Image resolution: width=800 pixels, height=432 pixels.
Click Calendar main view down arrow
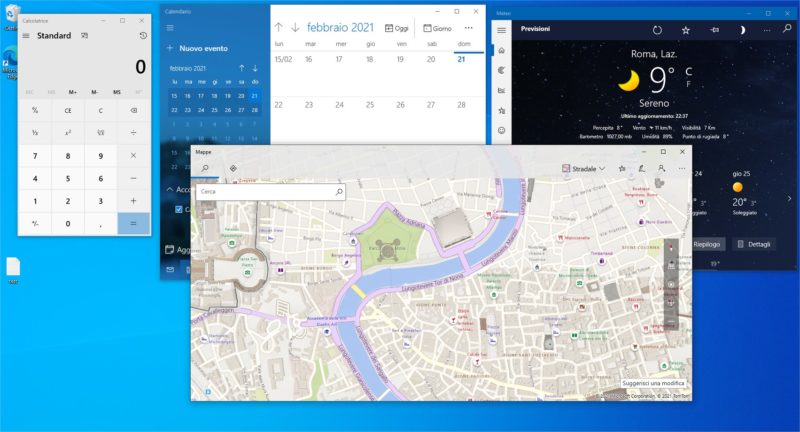tap(295, 28)
